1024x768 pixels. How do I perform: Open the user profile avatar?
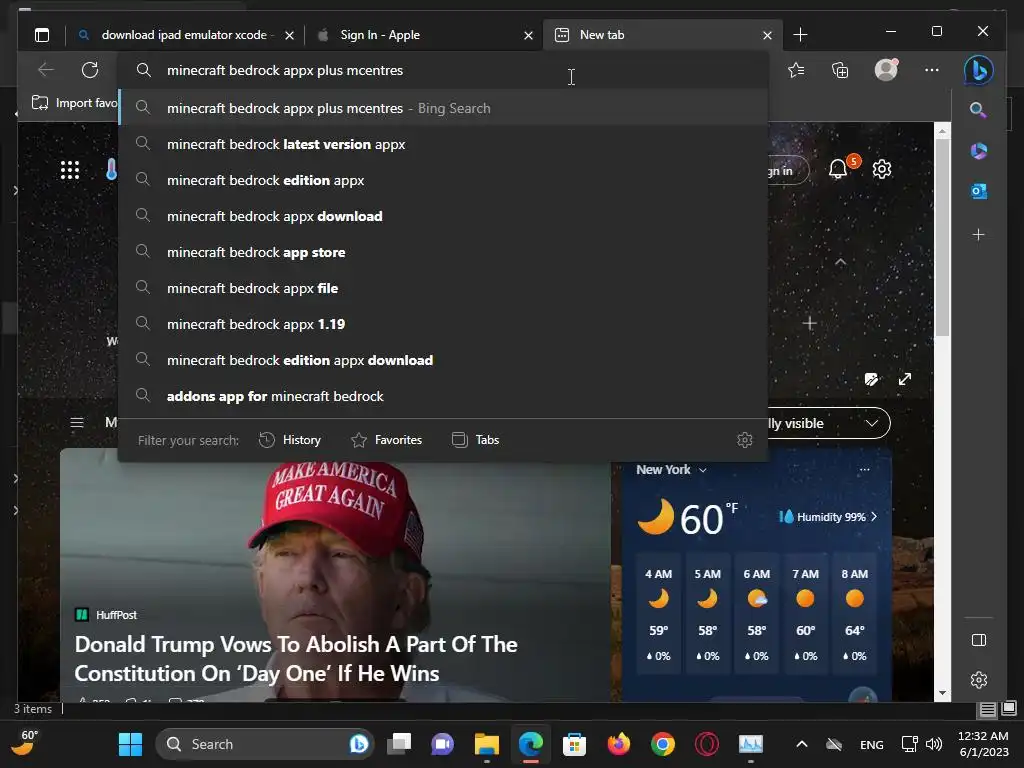(886, 69)
